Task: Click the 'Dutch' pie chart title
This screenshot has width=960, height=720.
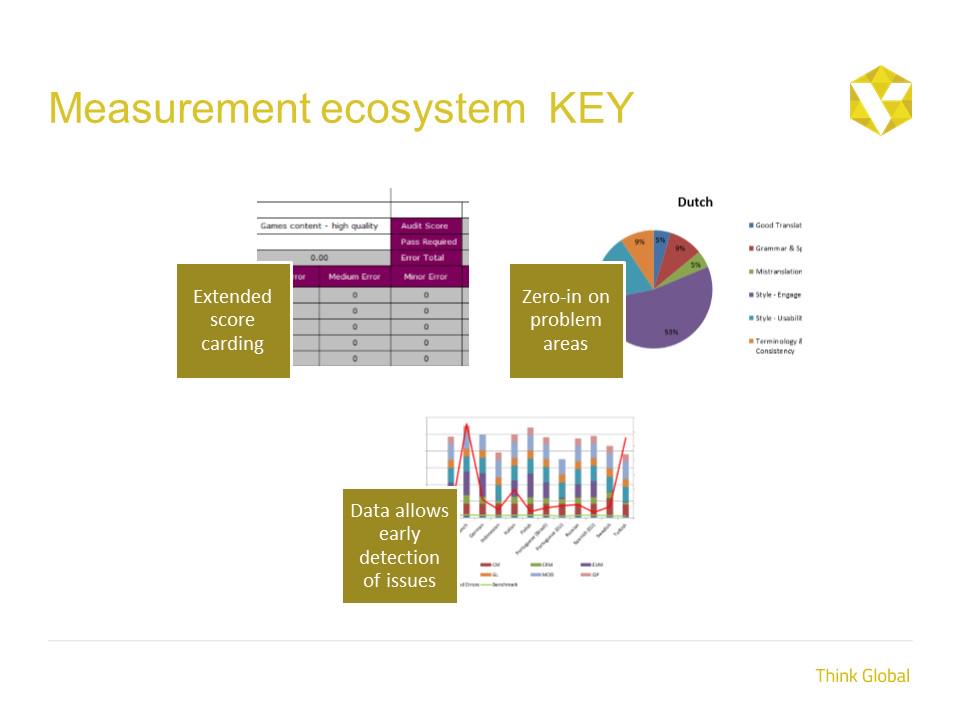Action: click(695, 202)
